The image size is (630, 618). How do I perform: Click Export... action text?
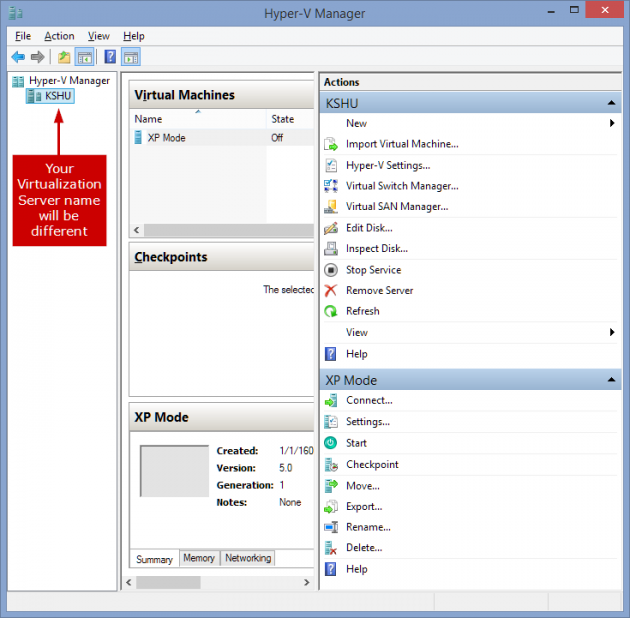click(364, 507)
